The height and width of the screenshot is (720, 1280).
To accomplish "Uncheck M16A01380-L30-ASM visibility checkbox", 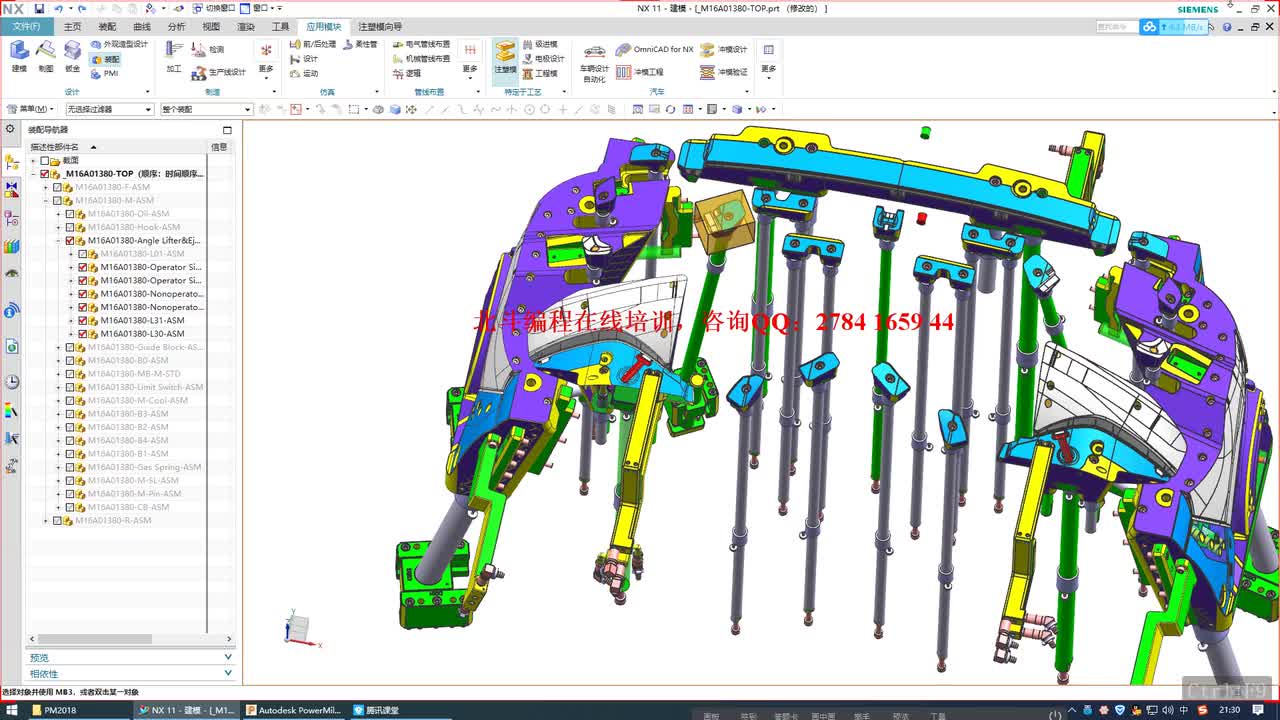I will (x=83, y=334).
